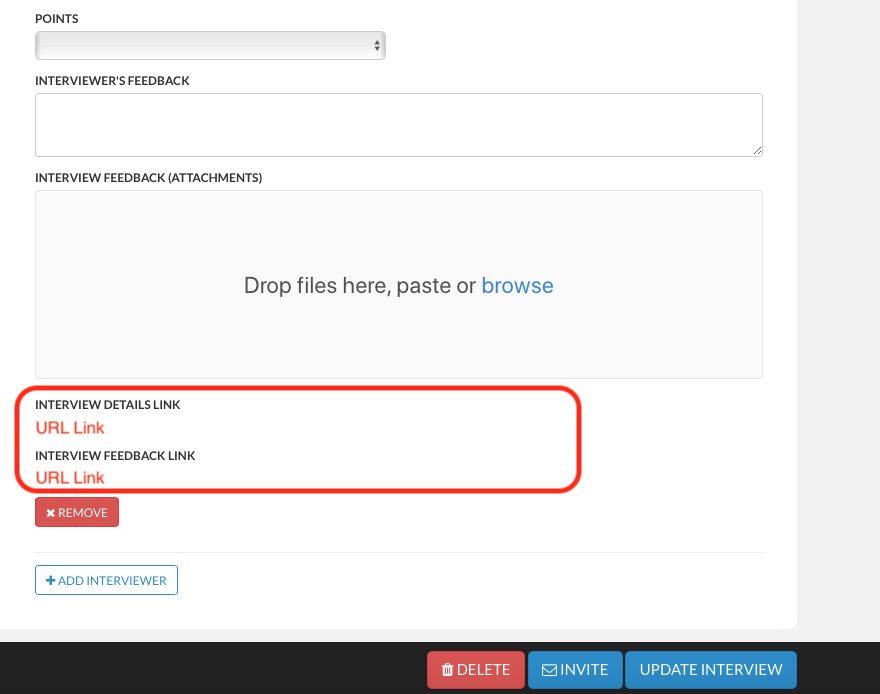Click the plus icon on Add Interviewer
This screenshot has height=694, width=880.
pos(50,581)
